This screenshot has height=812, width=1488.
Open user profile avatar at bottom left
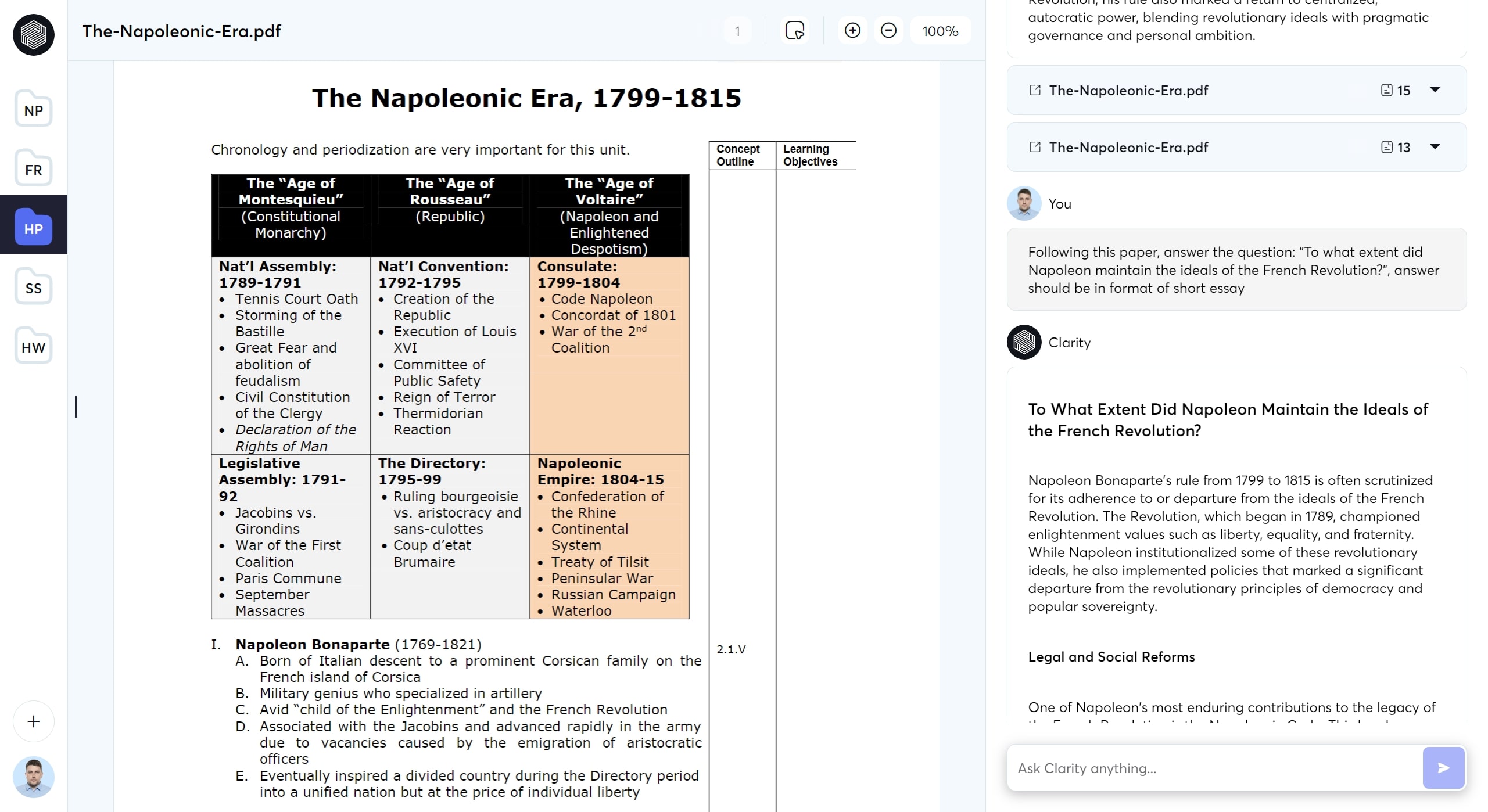(x=34, y=777)
